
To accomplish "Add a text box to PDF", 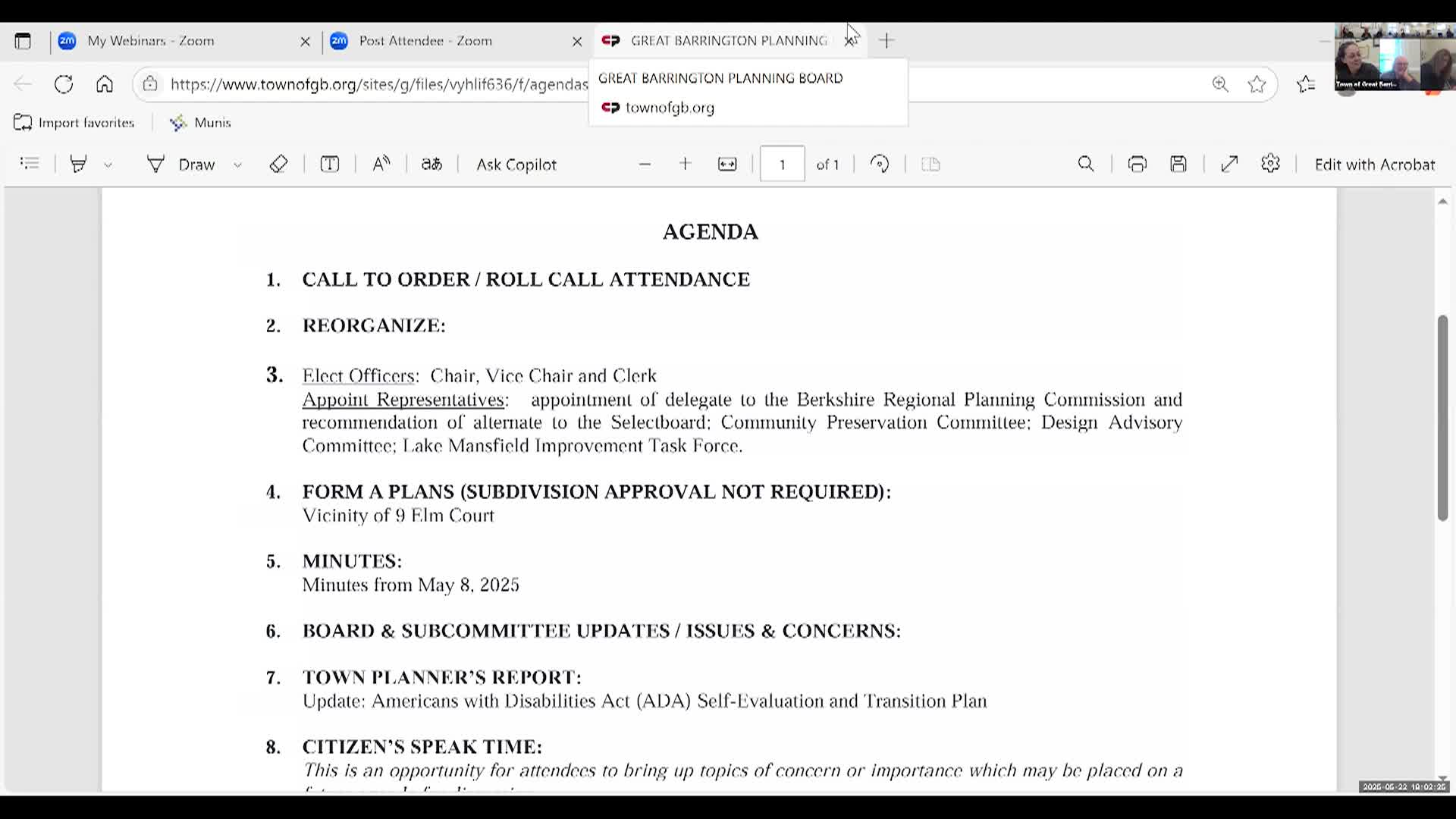I will click(x=330, y=164).
